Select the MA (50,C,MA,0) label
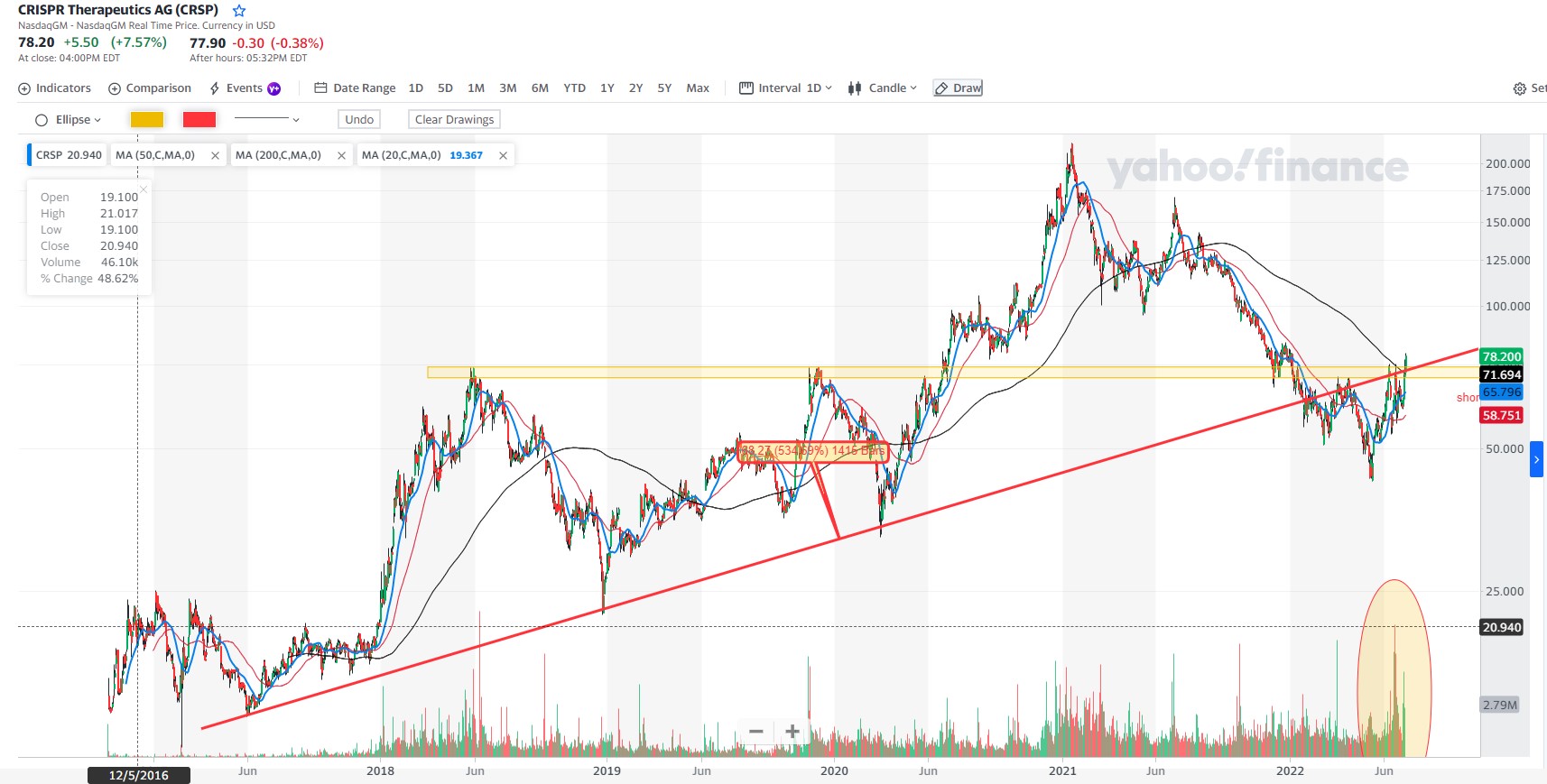 pyautogui.click(x=155, y=155)
